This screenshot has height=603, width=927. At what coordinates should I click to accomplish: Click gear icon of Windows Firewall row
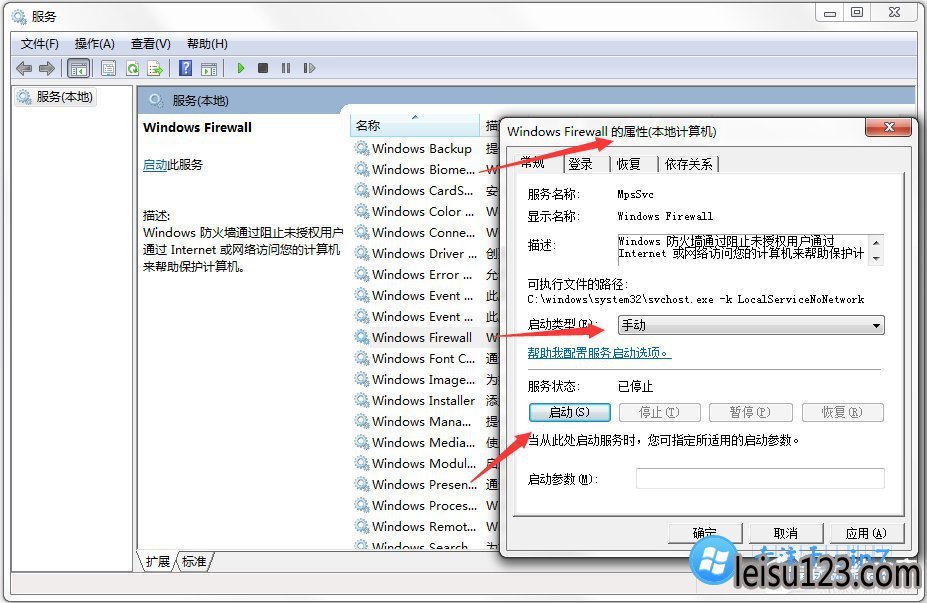point(362,337)
